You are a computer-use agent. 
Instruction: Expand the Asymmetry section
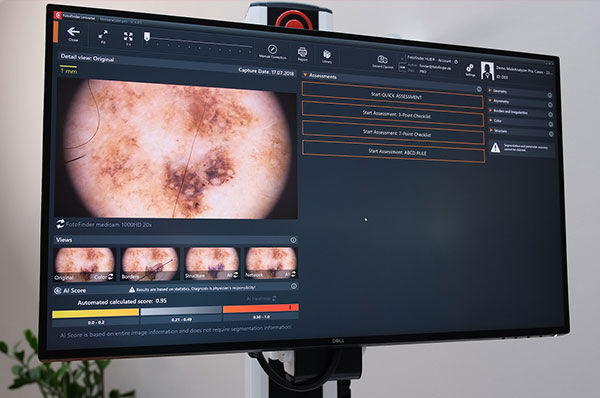(x=490, y=101)
